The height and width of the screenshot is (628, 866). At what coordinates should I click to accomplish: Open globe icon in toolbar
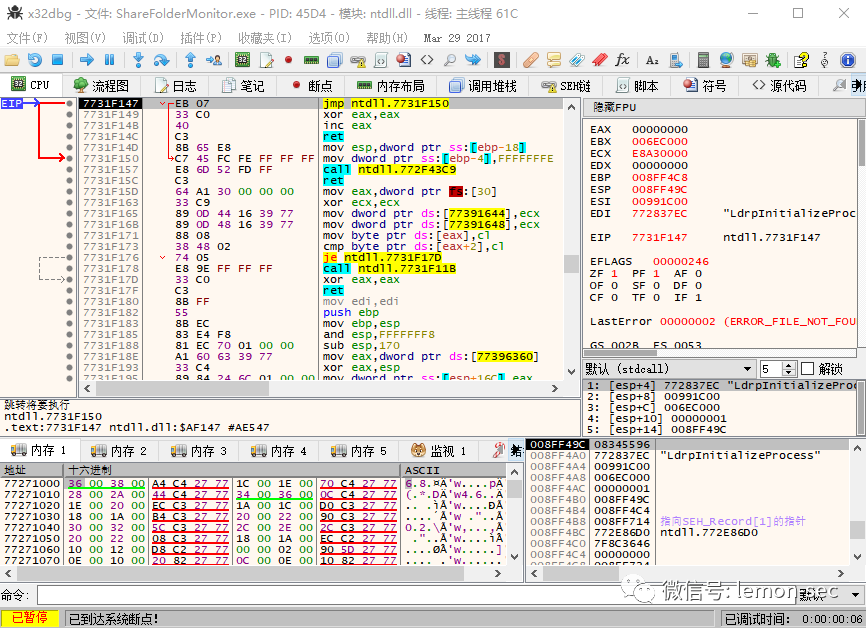pyautogui.click(x=726, y=60)
